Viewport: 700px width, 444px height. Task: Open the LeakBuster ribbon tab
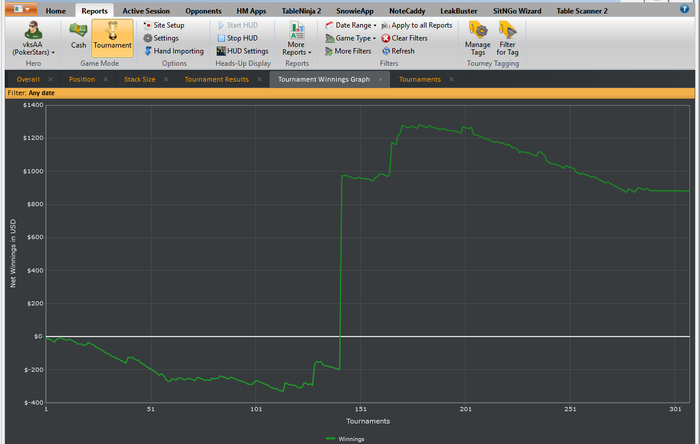(x=458, y=11)
